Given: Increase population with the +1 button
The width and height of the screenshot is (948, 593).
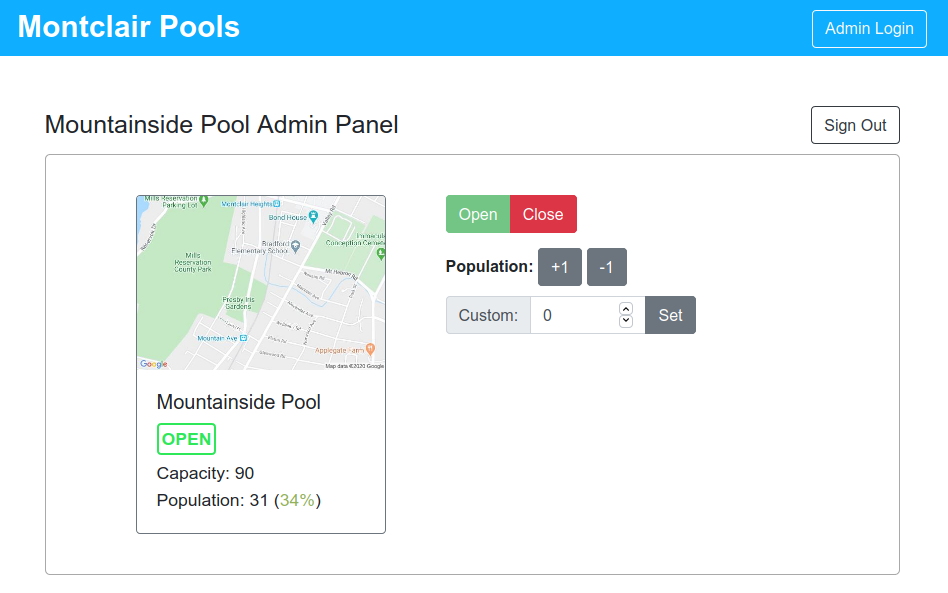Looking at the screenshot, I should point(560,267).
